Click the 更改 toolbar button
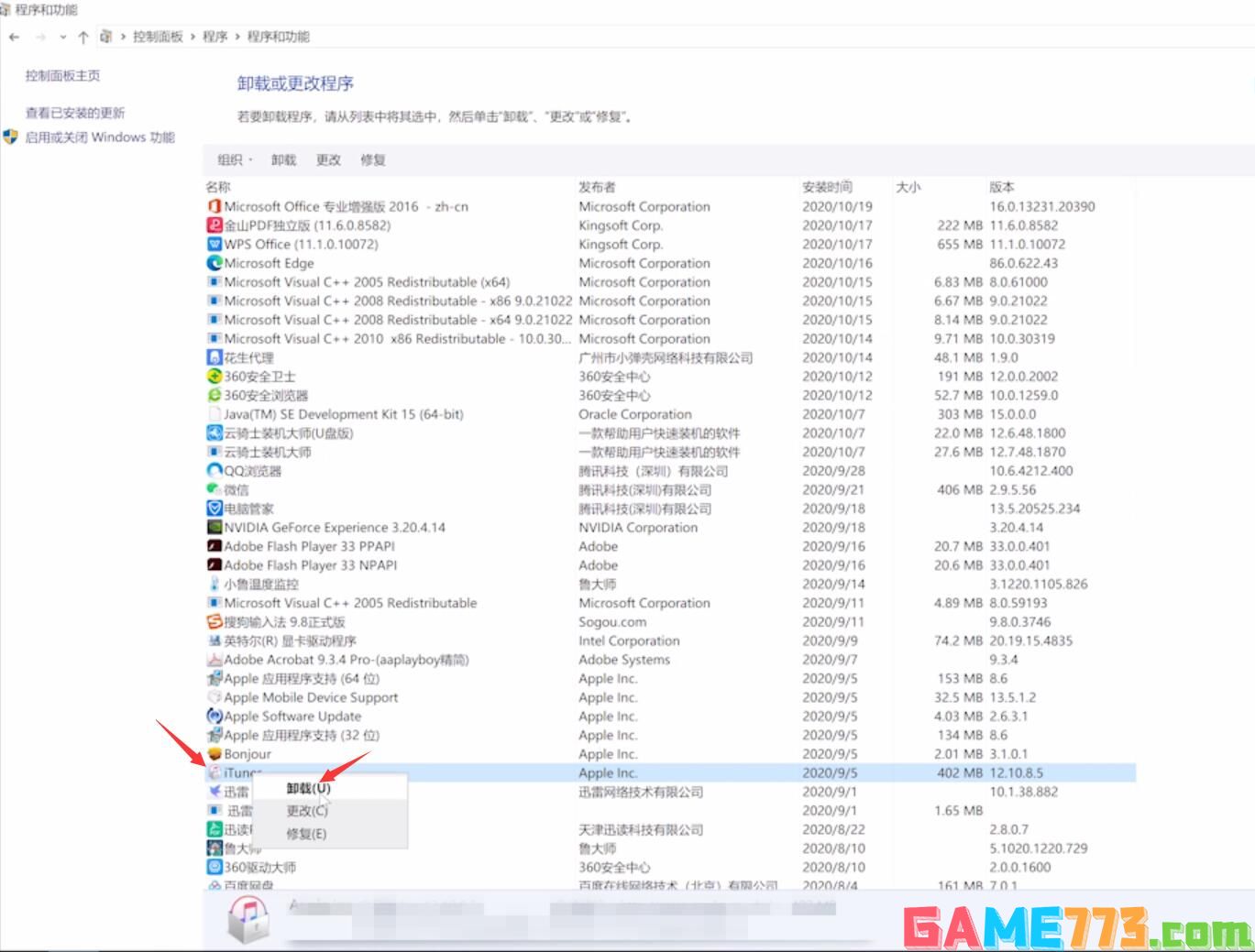Viewport: 1255px width, 952px height. pyautogui.click(x=328, y=159)
